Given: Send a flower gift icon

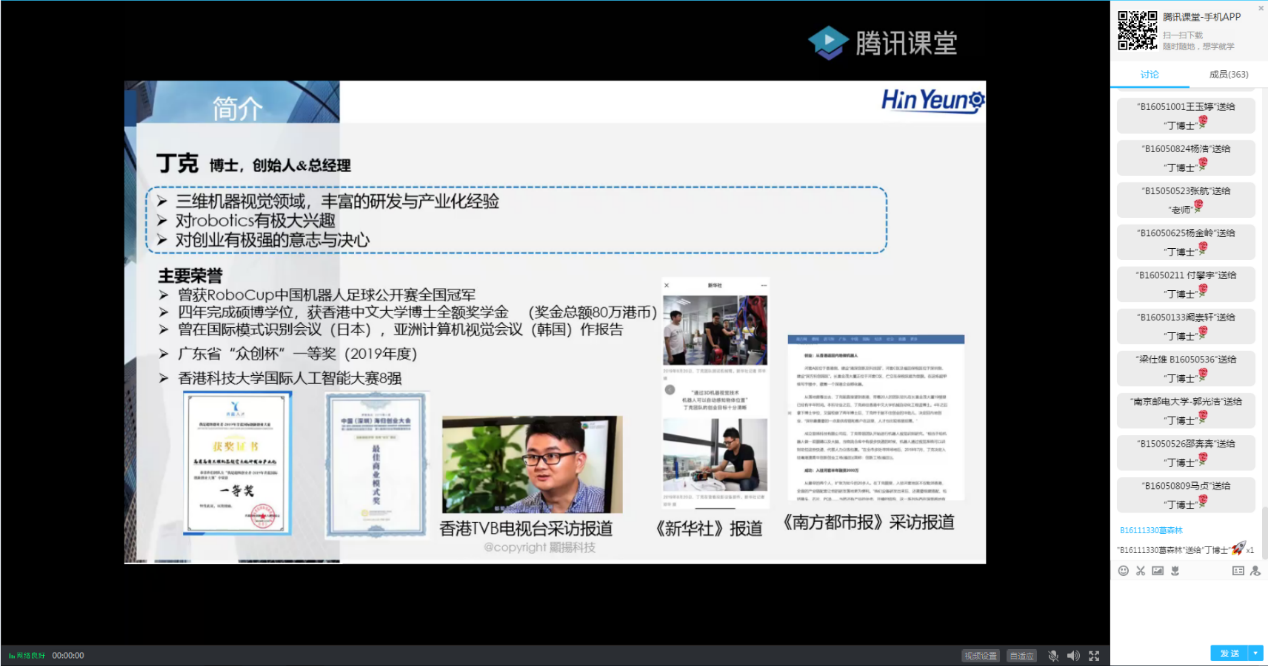Looking at the screenshot, I should (x=1175, y=570).
